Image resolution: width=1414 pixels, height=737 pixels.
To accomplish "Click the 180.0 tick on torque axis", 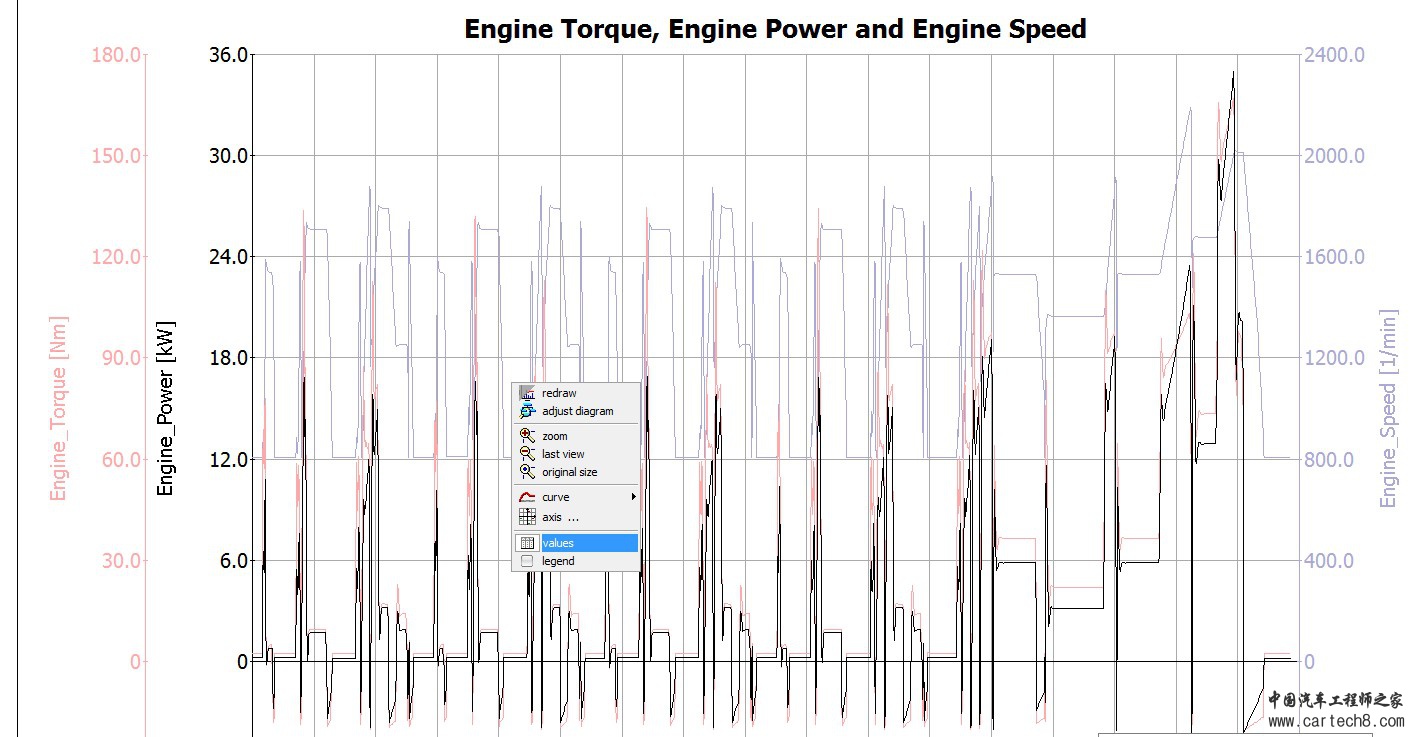I will 116,54.
